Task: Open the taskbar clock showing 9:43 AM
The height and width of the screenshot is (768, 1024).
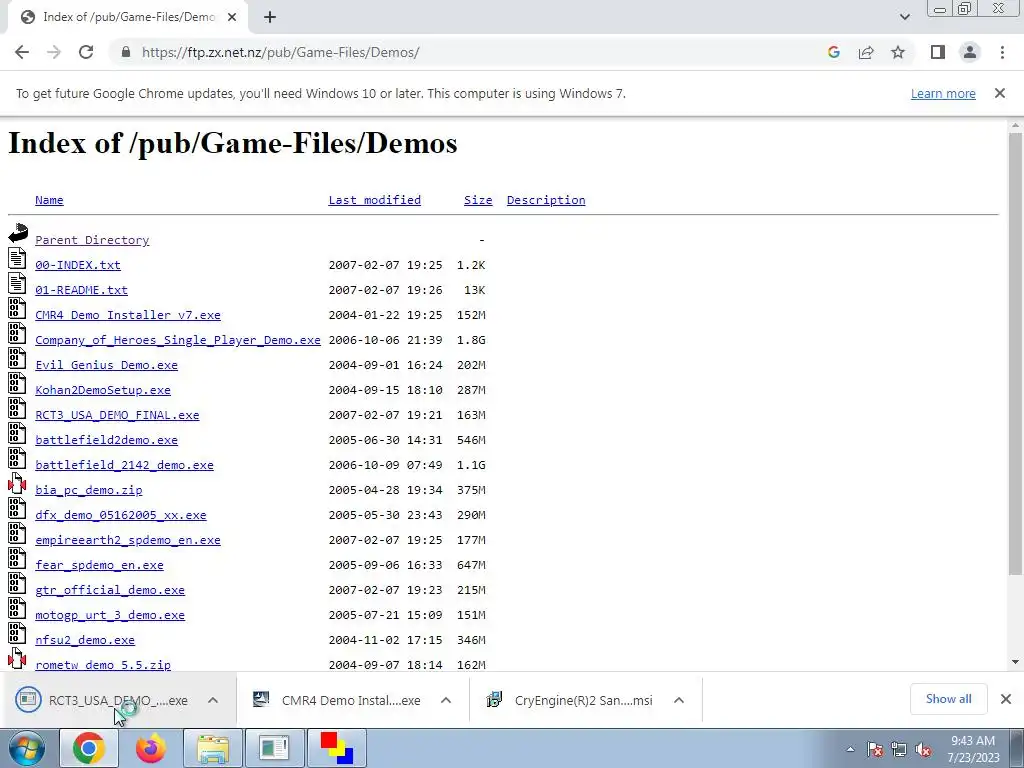Action: tap(973, 749)
